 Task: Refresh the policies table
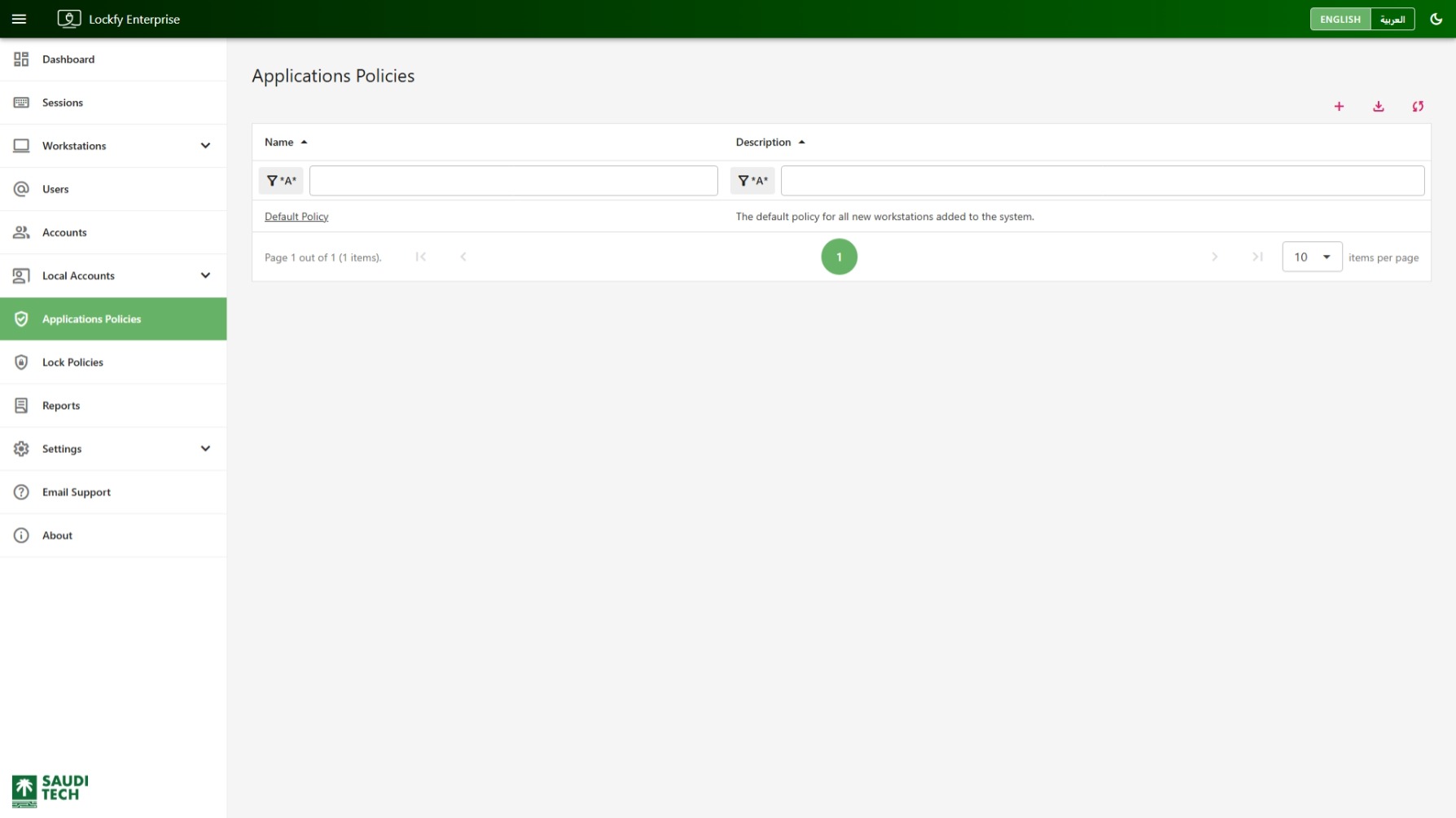1418,106
